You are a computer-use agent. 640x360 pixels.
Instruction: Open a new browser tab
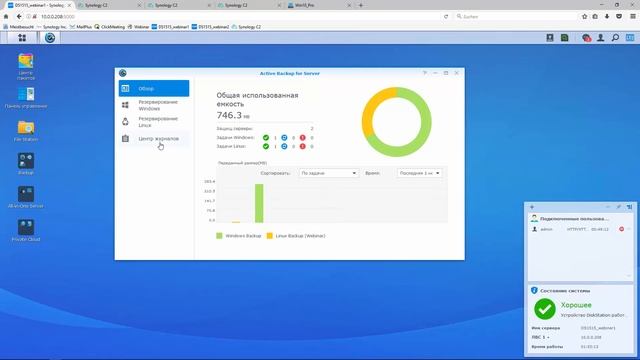click(360, 5)
